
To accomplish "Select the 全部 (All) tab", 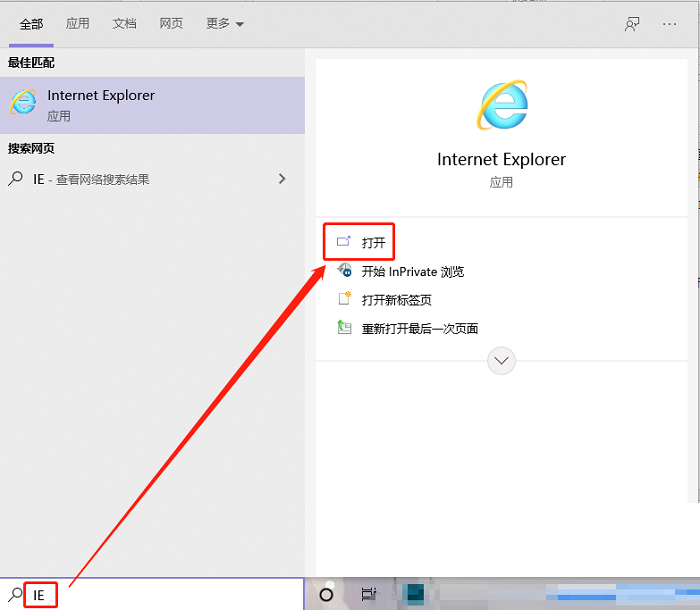I will pos(32,24).
